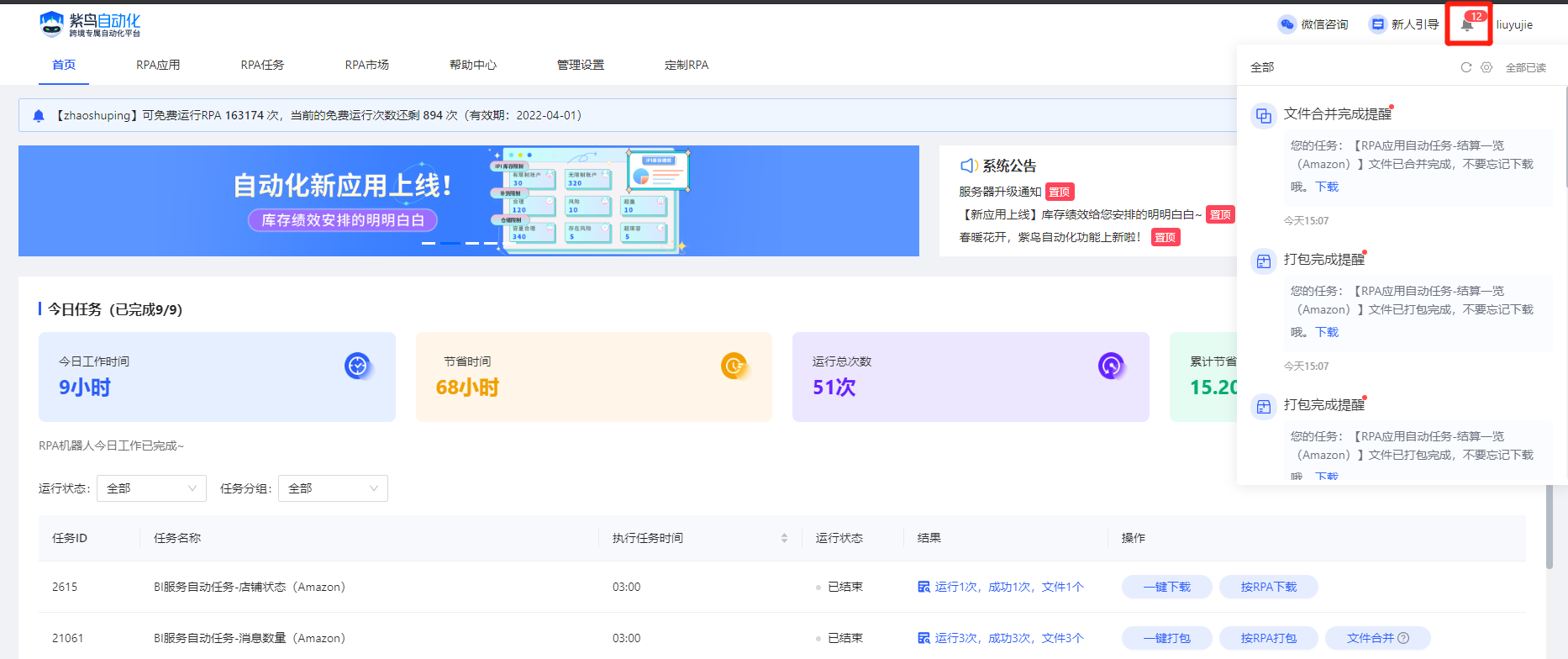
Task: Click the 紫鸟自动化 logo
Action: [x=90, y=24]
